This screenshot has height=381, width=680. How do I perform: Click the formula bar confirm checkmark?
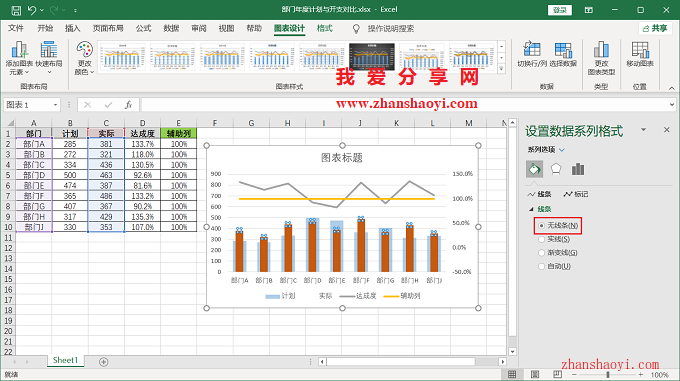click(108, 105)
